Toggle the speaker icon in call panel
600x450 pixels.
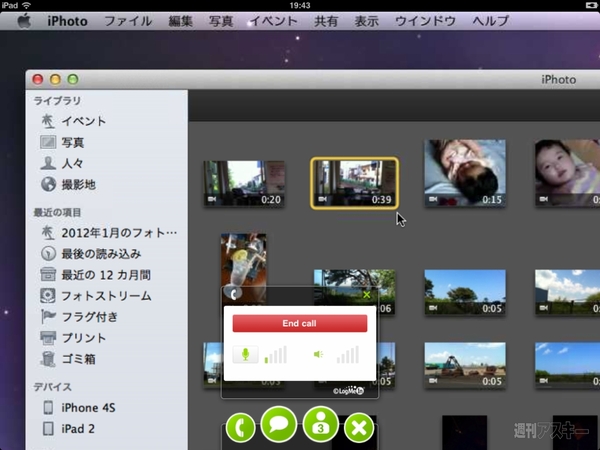click(319, 354)
